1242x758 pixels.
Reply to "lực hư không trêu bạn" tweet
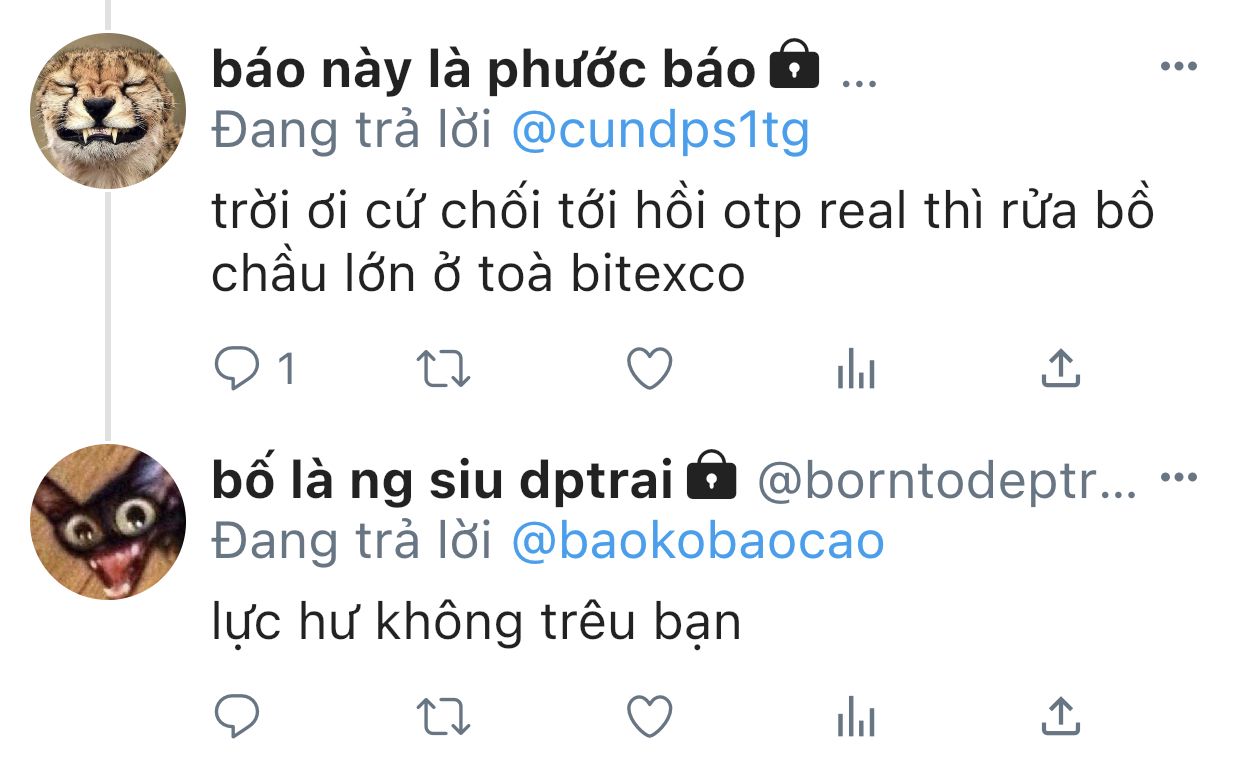coord(237,715)
